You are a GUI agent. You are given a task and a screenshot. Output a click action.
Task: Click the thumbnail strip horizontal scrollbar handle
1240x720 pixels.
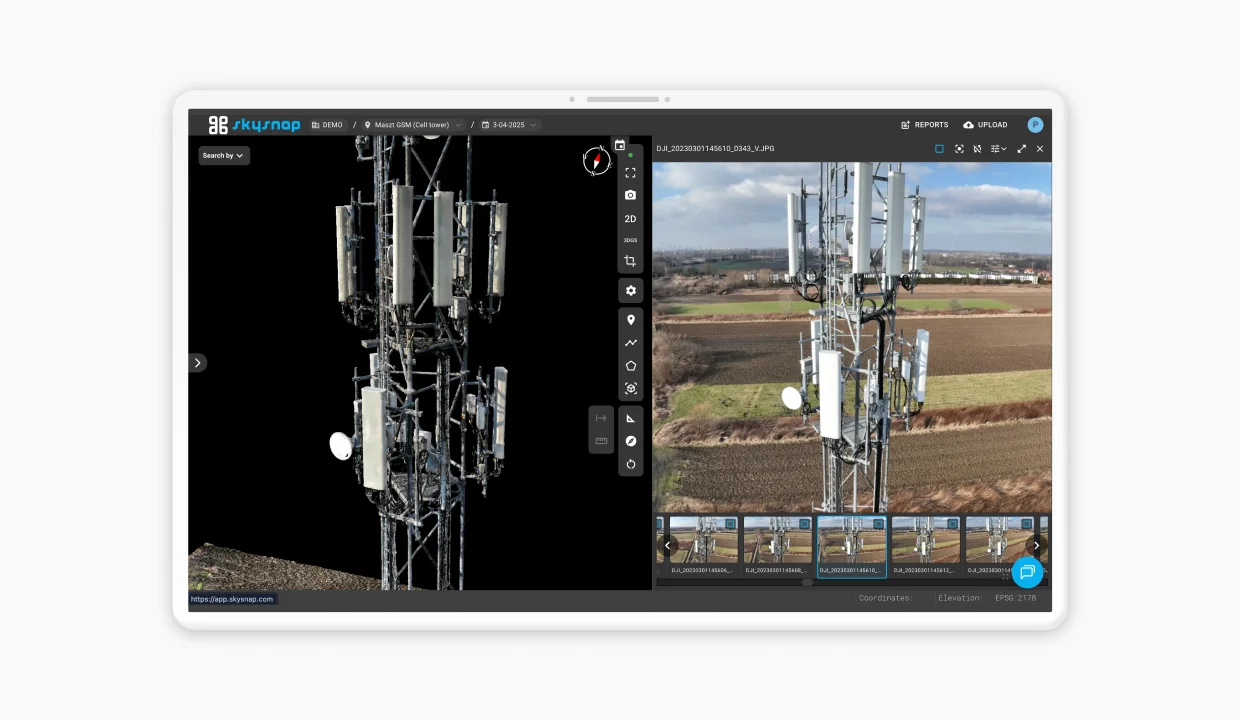[x=807, y=582]
